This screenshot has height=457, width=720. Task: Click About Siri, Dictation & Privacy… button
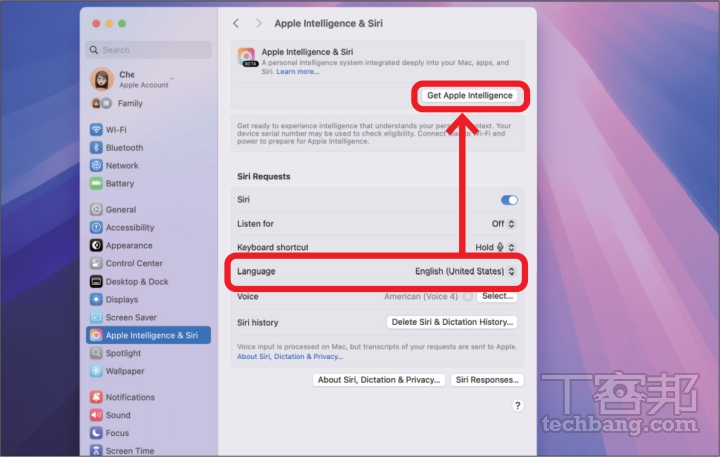click(379, 380)
